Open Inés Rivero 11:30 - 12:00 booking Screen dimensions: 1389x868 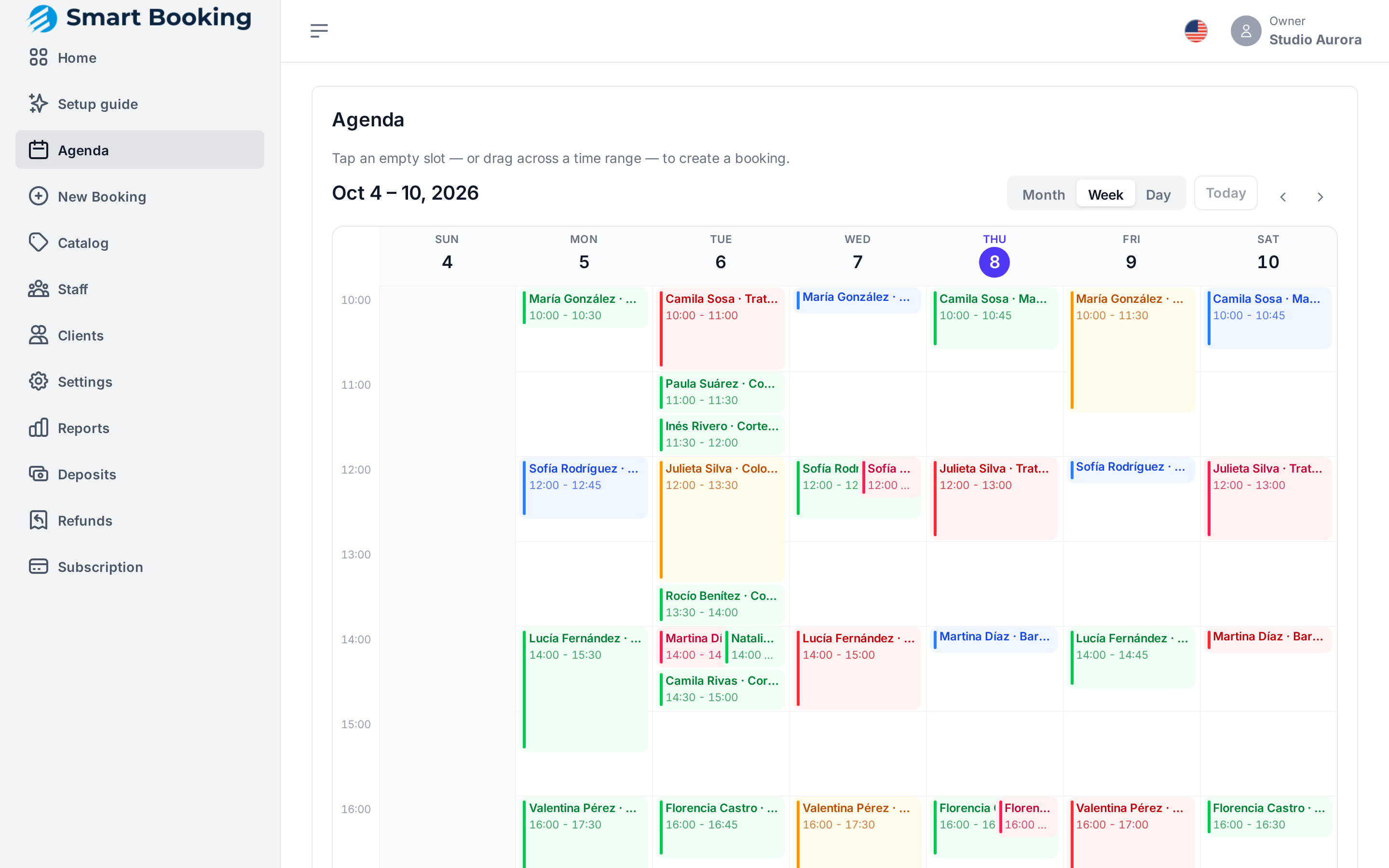(721, 434)
